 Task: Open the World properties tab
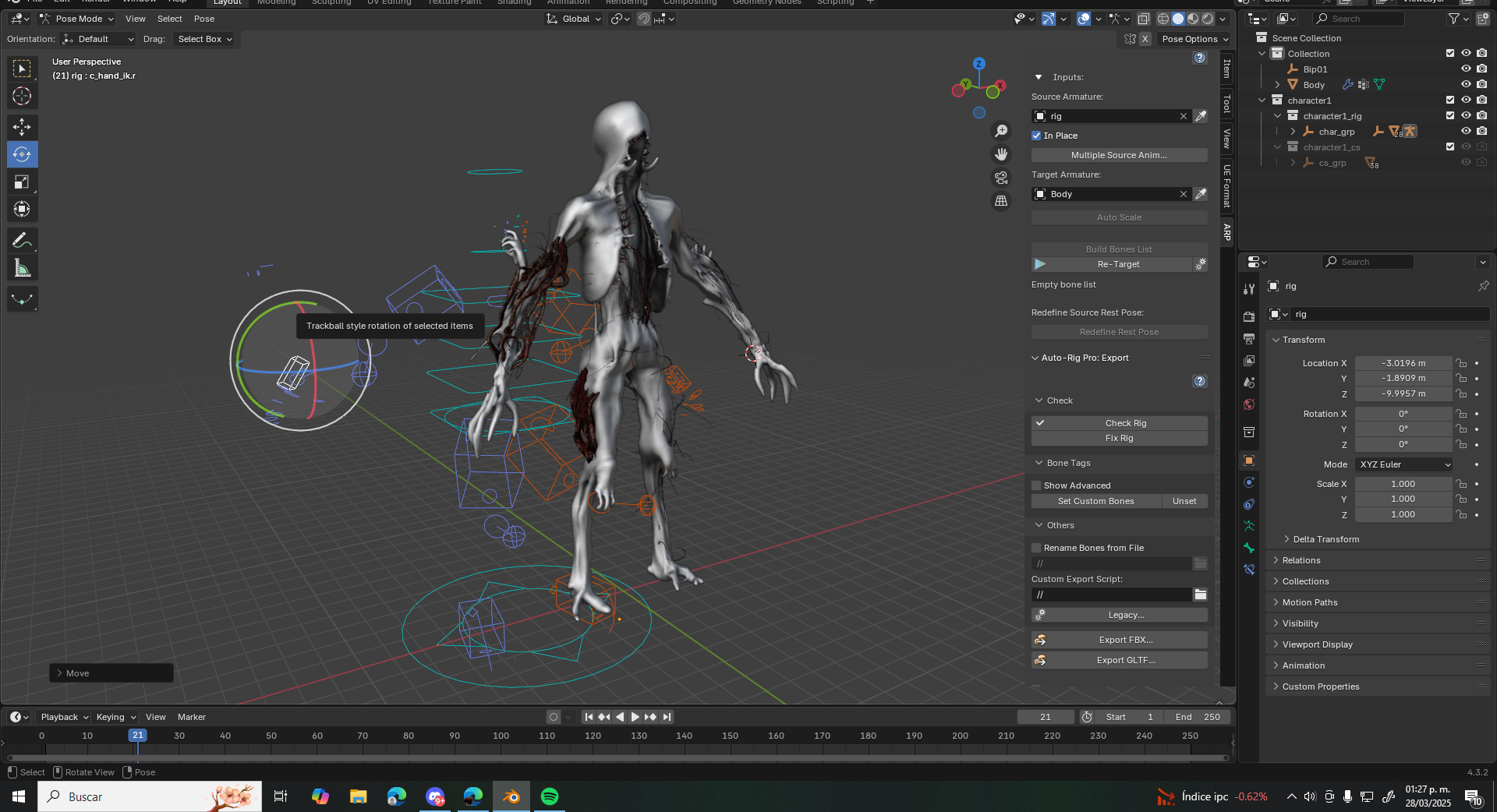tap(1249, 404)
